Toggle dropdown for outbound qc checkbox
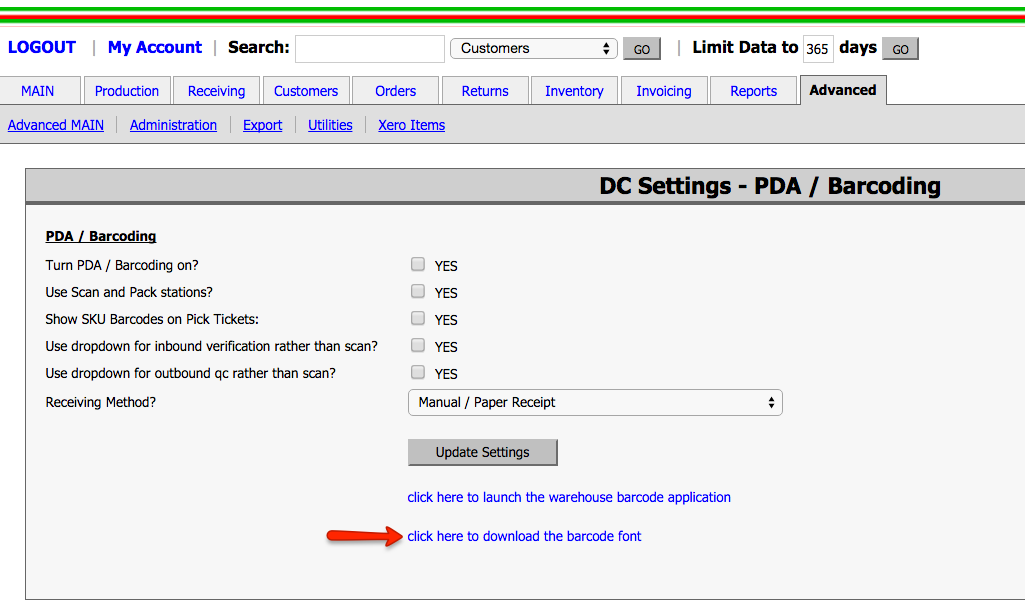1025x605 pixels. pyautogui.click(x=418, y=372)
